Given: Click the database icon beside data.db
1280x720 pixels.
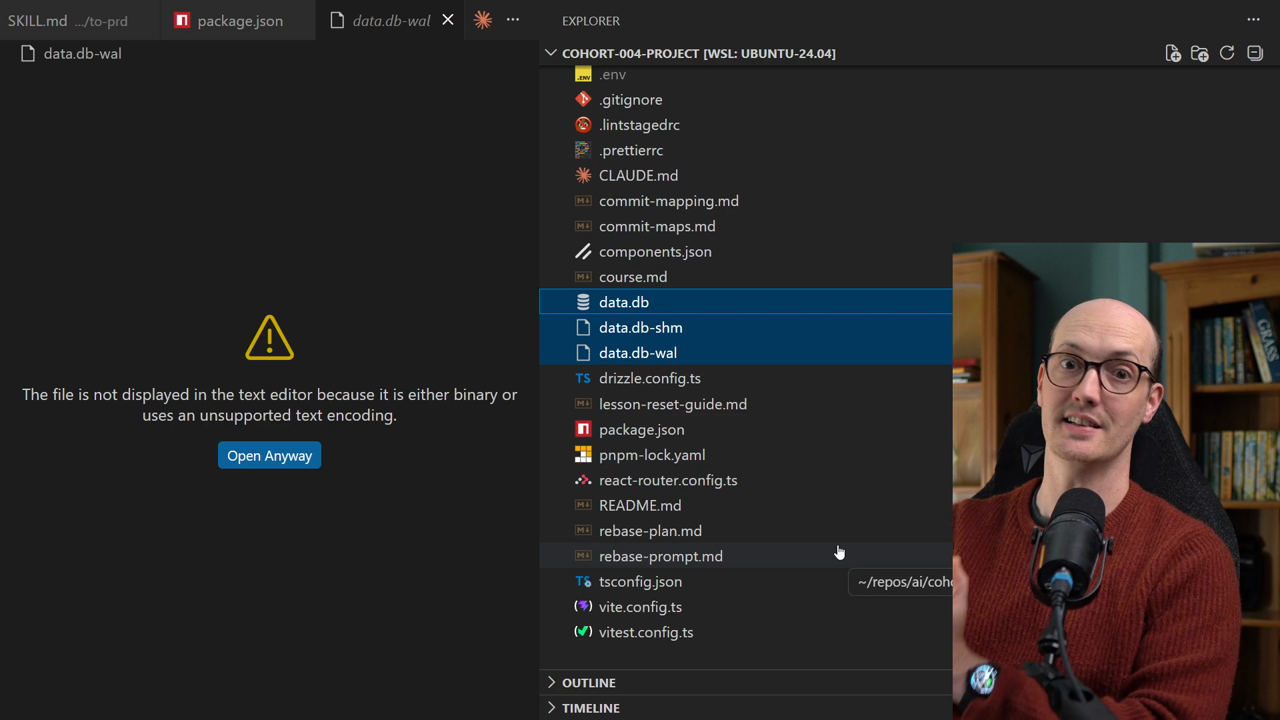Looking at the screenshot, I should click(x=583, y=302).
